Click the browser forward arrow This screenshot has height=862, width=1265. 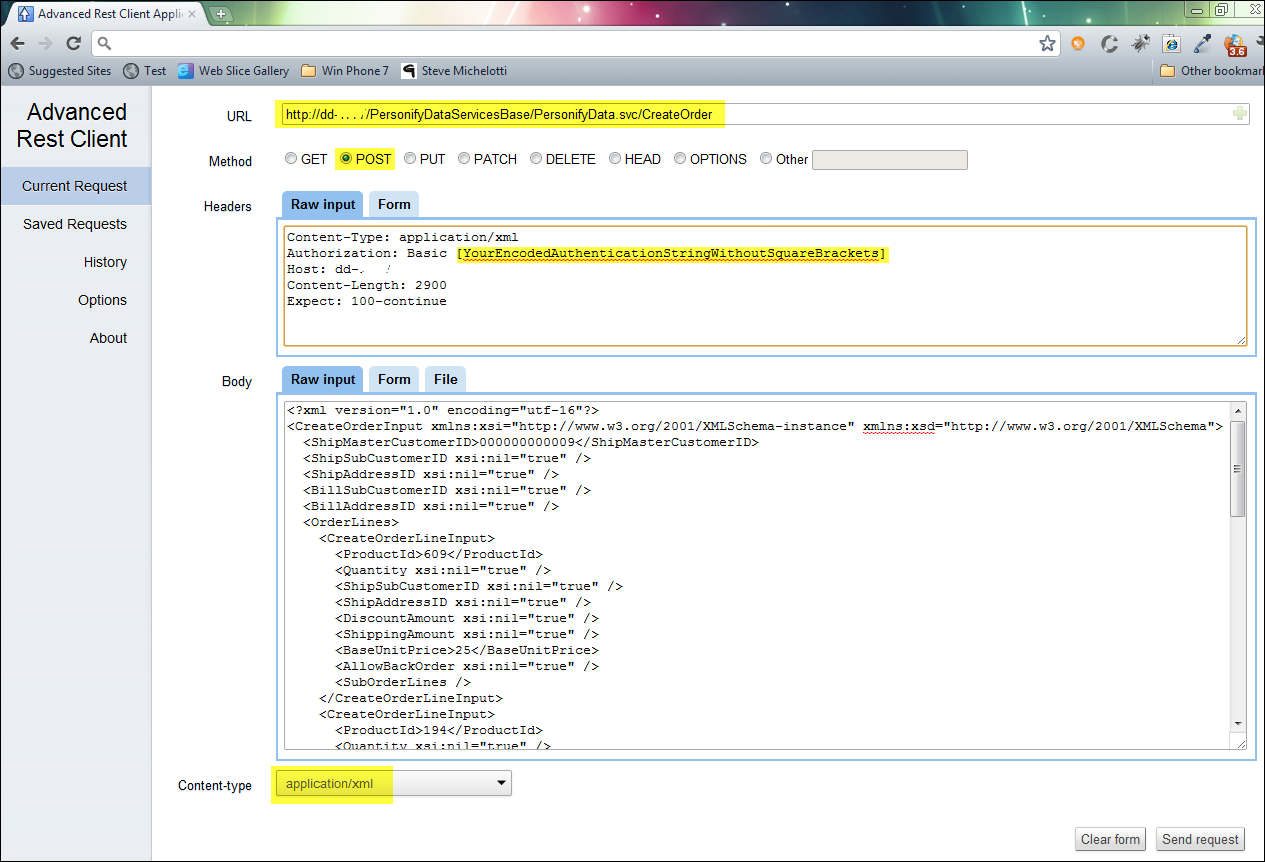click(45, 43)
